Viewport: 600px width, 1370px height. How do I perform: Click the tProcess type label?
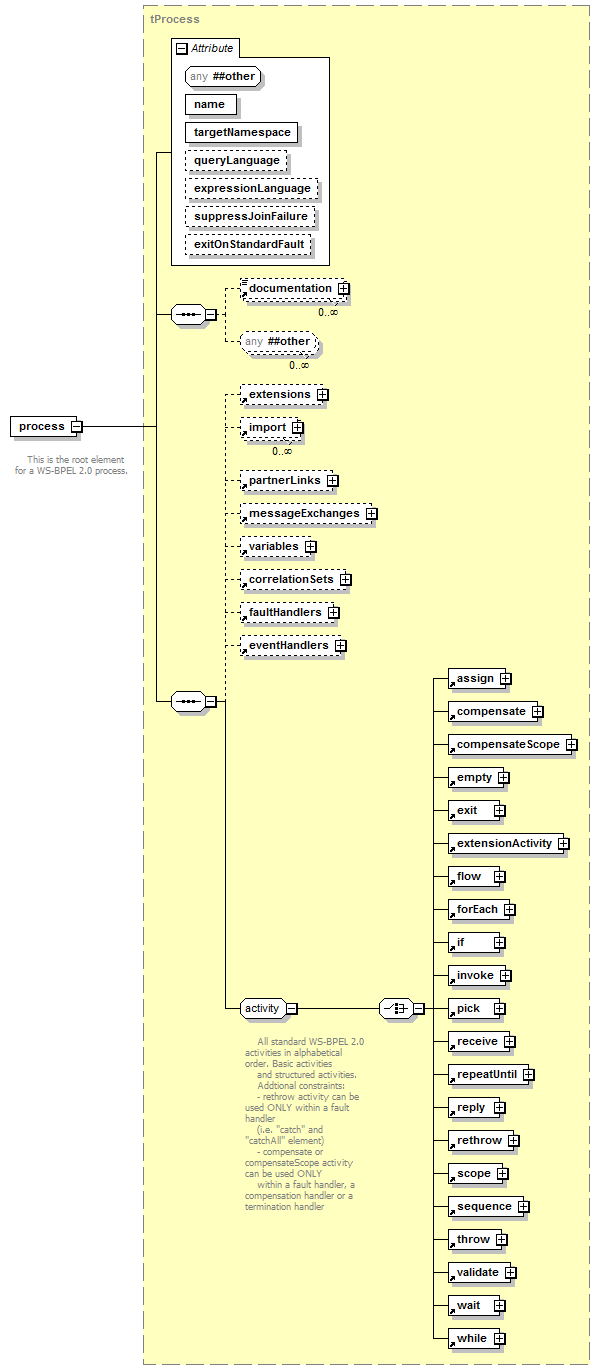click(x=174, y=19)
